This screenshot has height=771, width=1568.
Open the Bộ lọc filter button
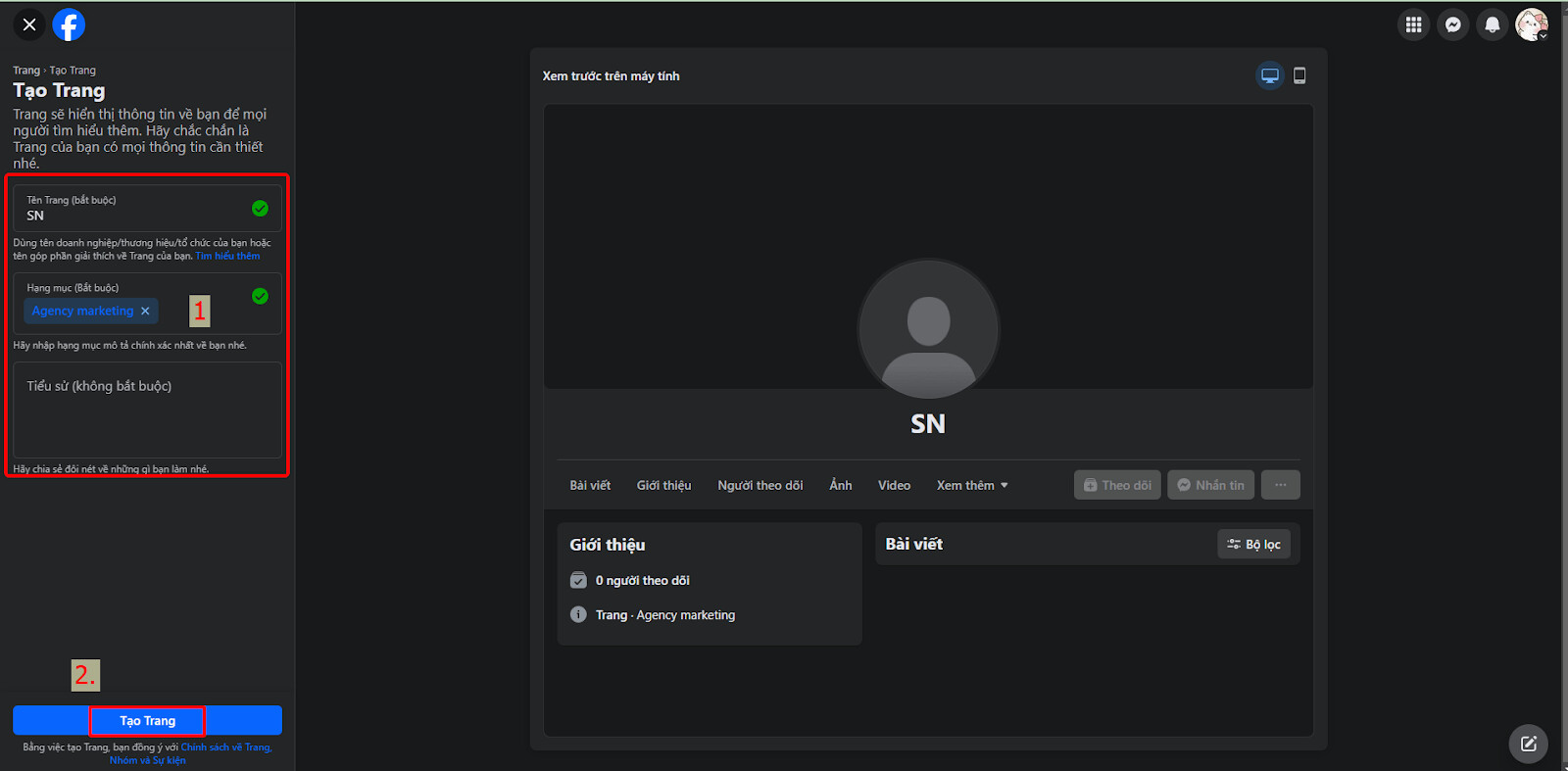(x=1253, y=544)
